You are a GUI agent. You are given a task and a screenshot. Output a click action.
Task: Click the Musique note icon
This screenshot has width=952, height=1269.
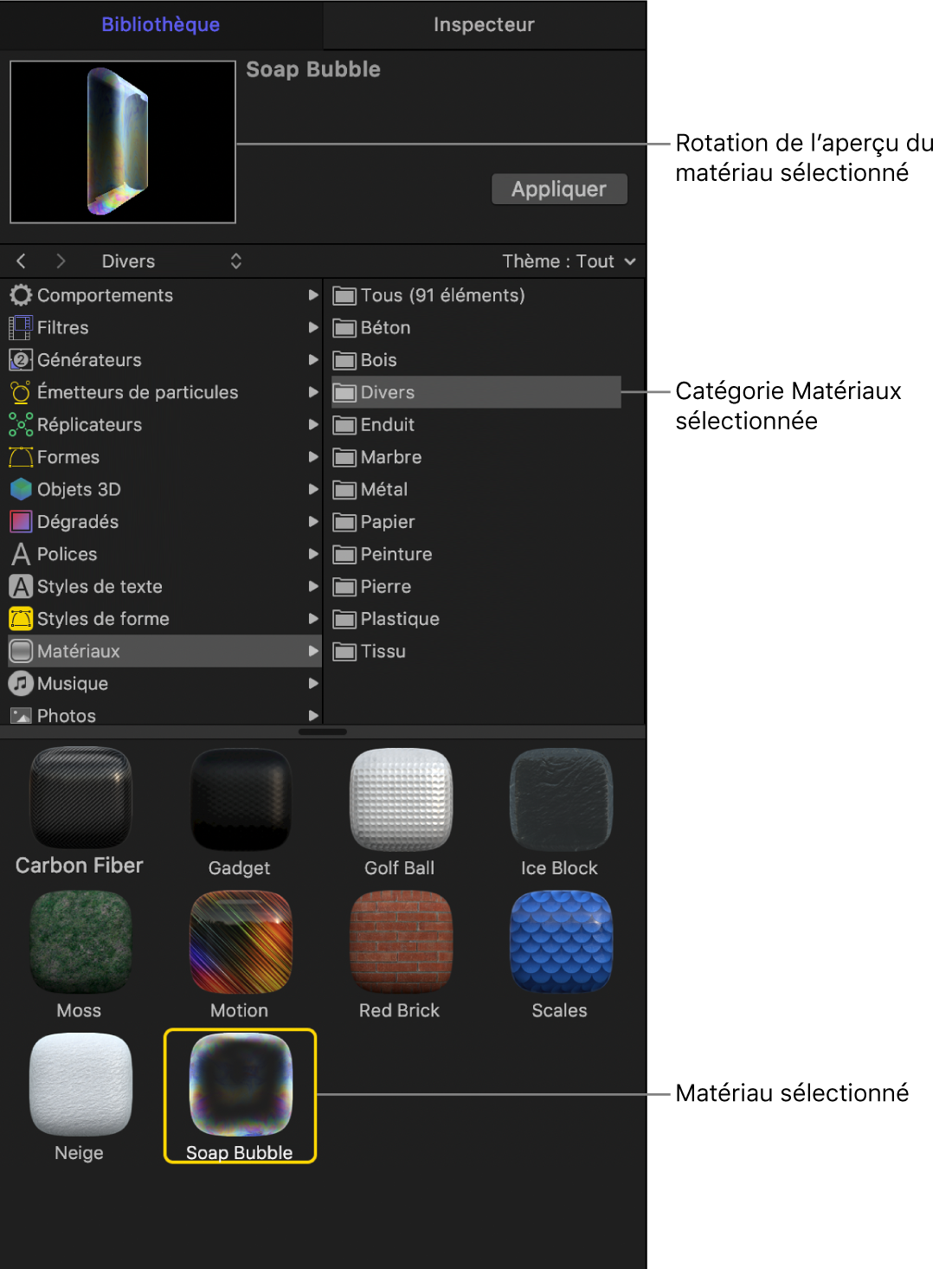(21, 684)
